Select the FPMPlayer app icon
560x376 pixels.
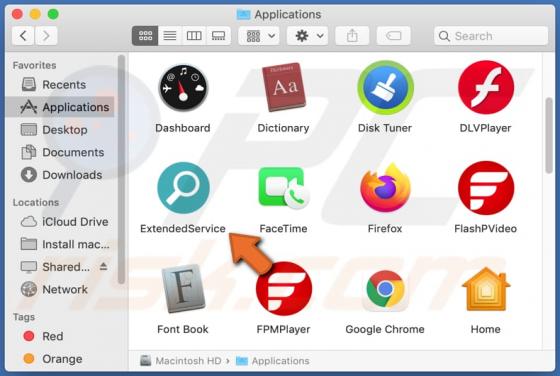284,289
